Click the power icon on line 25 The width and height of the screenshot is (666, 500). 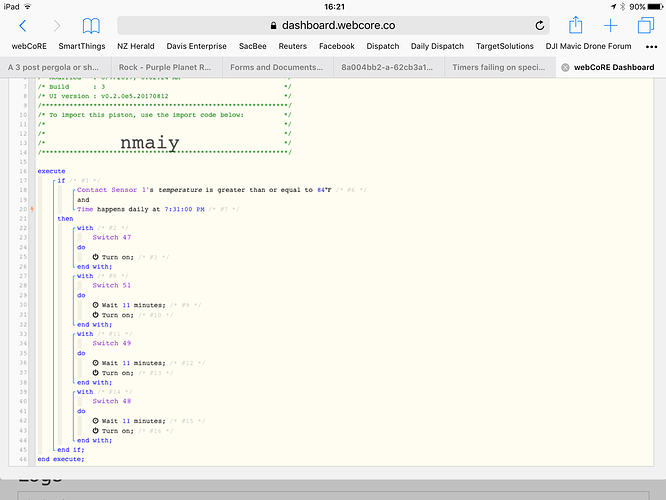pos(96,257)
